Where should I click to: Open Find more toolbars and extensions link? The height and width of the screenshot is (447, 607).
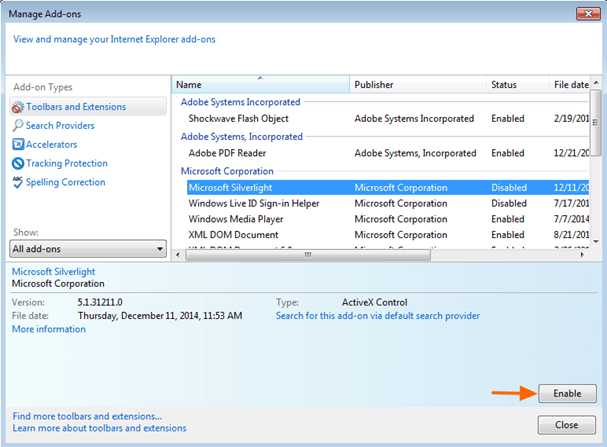[87, 416]
